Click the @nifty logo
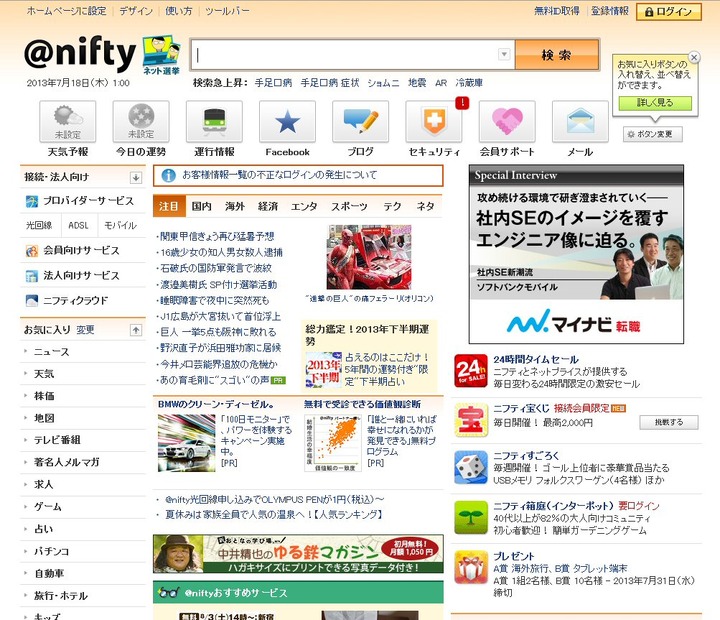Screen dimensions: 720x620 (x=80, y=54)
